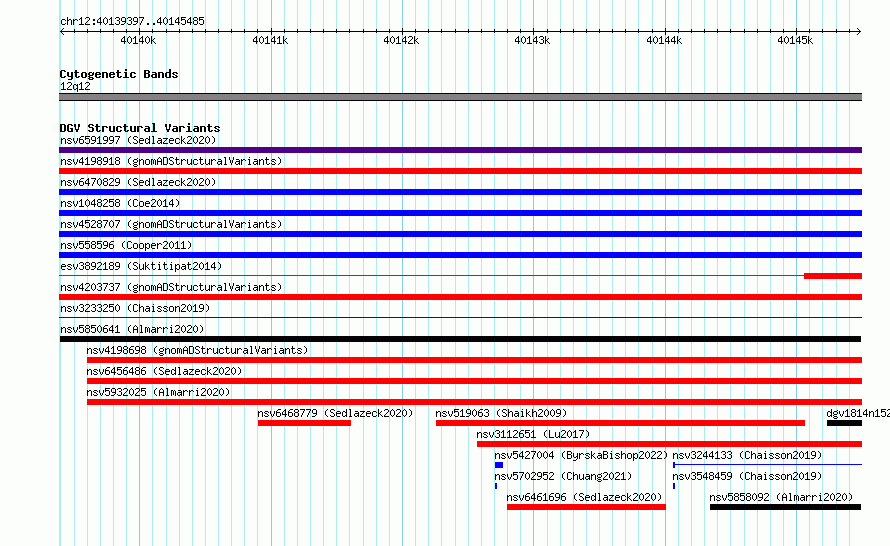Click the red nsv4203737 variant bar
Screen dimensions: 890x546
(460, 297)
